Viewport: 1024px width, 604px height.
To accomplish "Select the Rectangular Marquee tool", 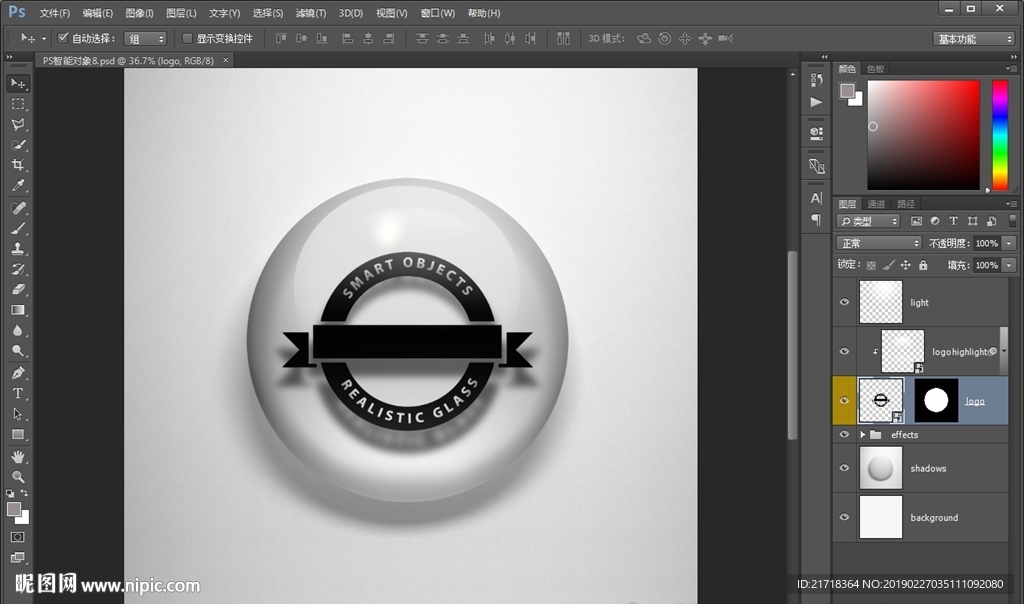I will (18, 104).
